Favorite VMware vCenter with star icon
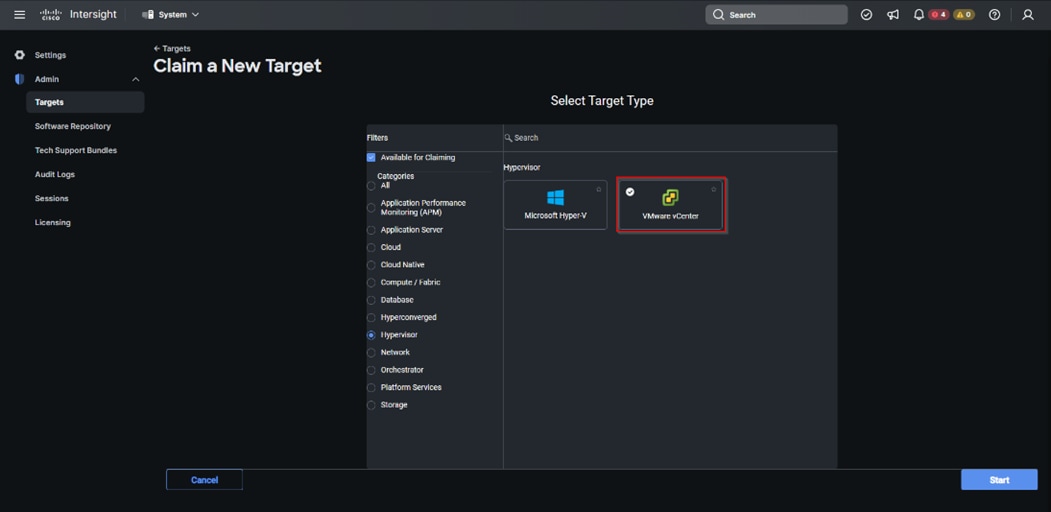Screen dimensions: 1051x512 click(713, 190)
